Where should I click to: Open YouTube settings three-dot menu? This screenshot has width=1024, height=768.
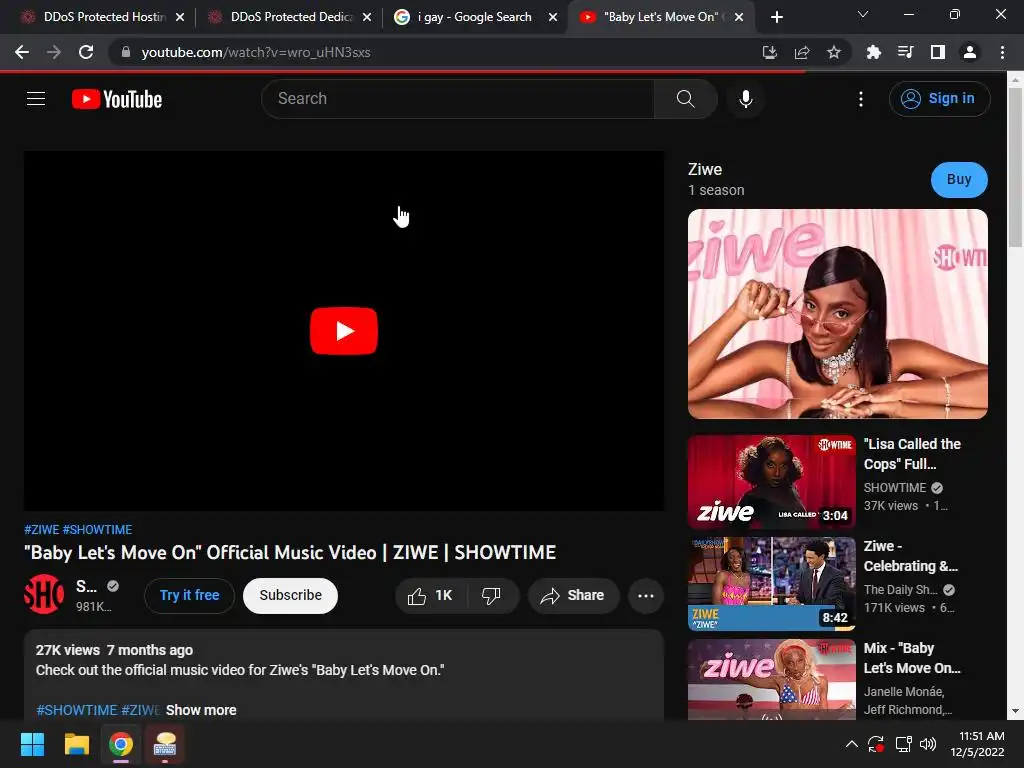tap(861, 99)
